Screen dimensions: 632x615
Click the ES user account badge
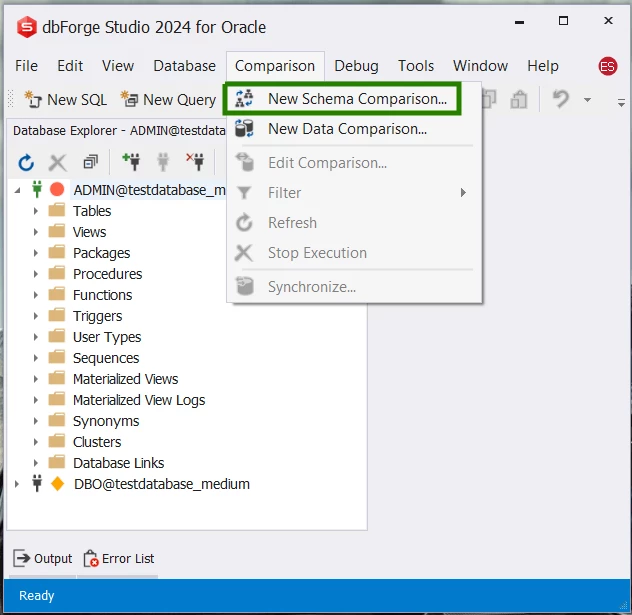(x=607, y=66)
